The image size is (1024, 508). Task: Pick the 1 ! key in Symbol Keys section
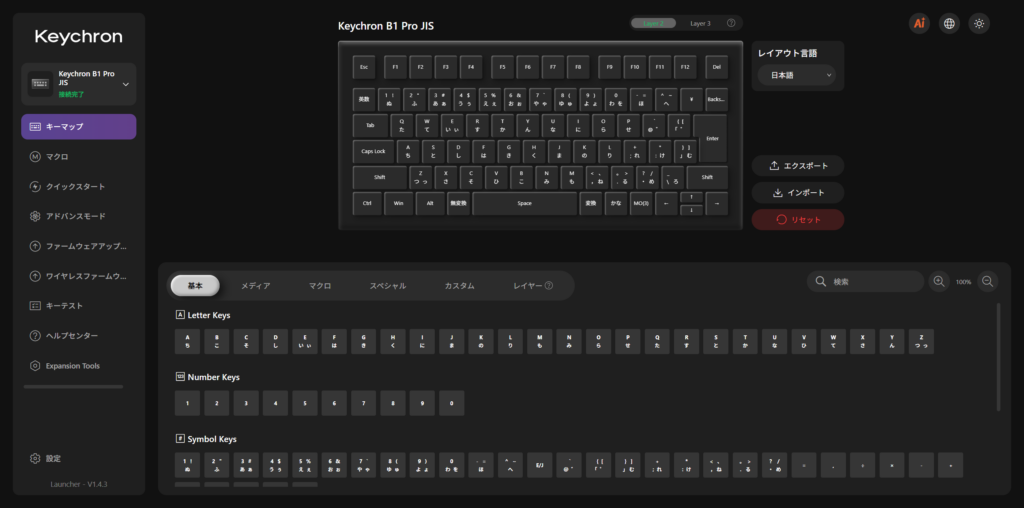[187, 465]
